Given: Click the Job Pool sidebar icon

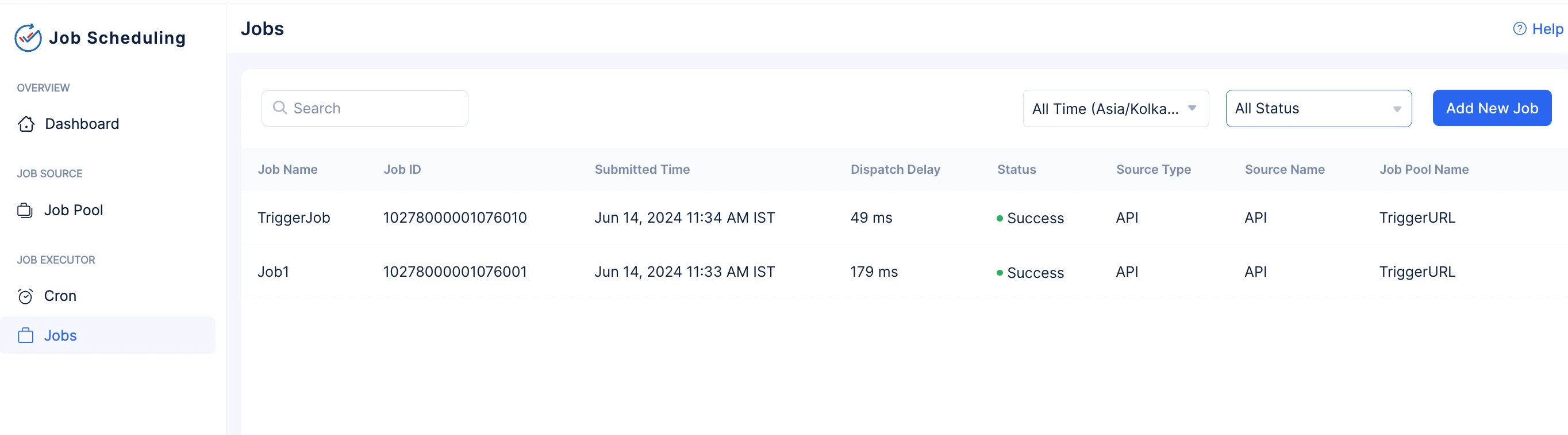Looking at the screenshot, I should 25,210.
